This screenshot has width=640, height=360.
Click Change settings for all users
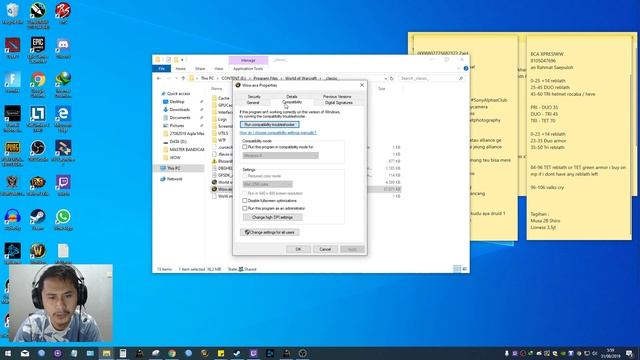click(269, 232)
